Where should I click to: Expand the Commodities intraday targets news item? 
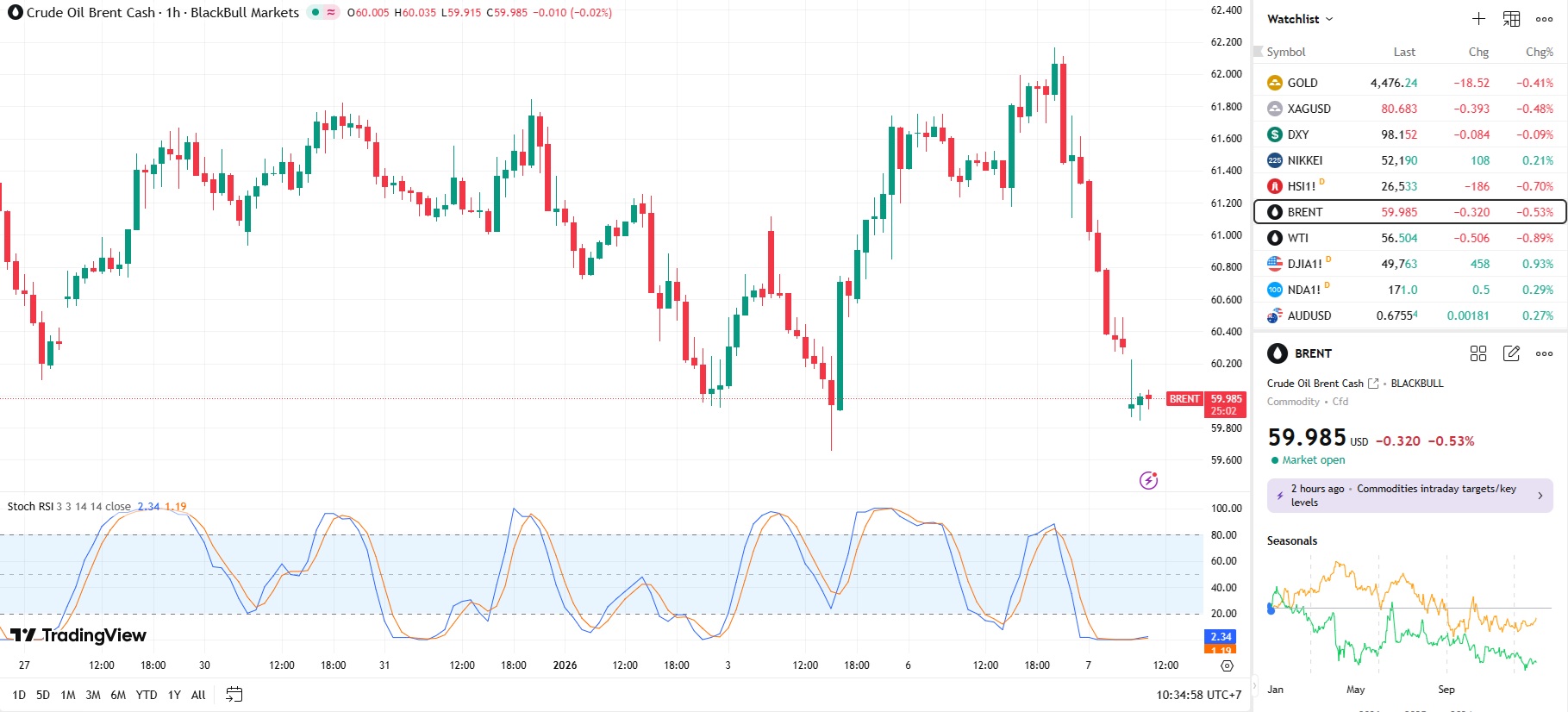[x=1409, y=496]
